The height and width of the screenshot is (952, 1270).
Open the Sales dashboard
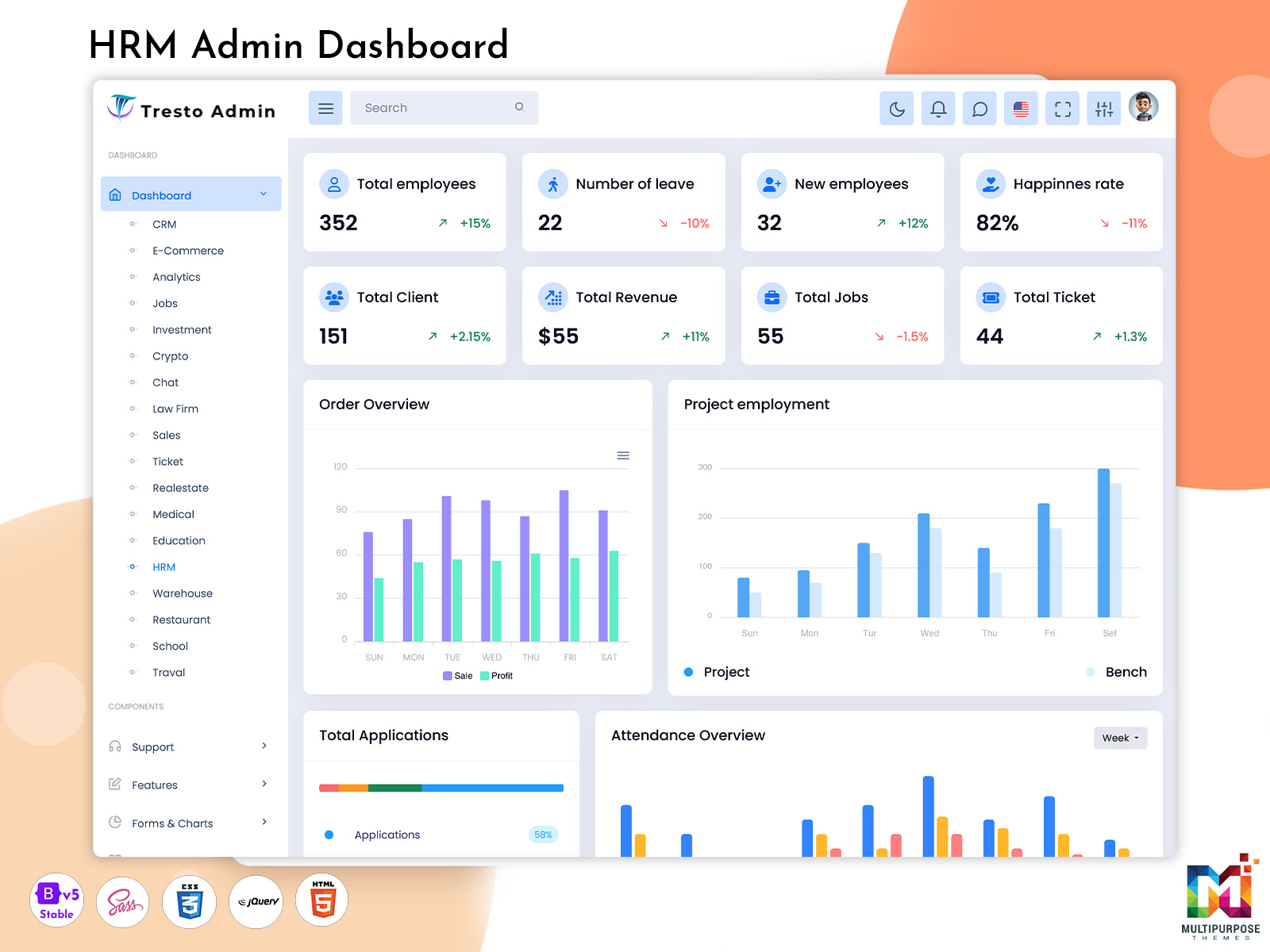(167, 436)
